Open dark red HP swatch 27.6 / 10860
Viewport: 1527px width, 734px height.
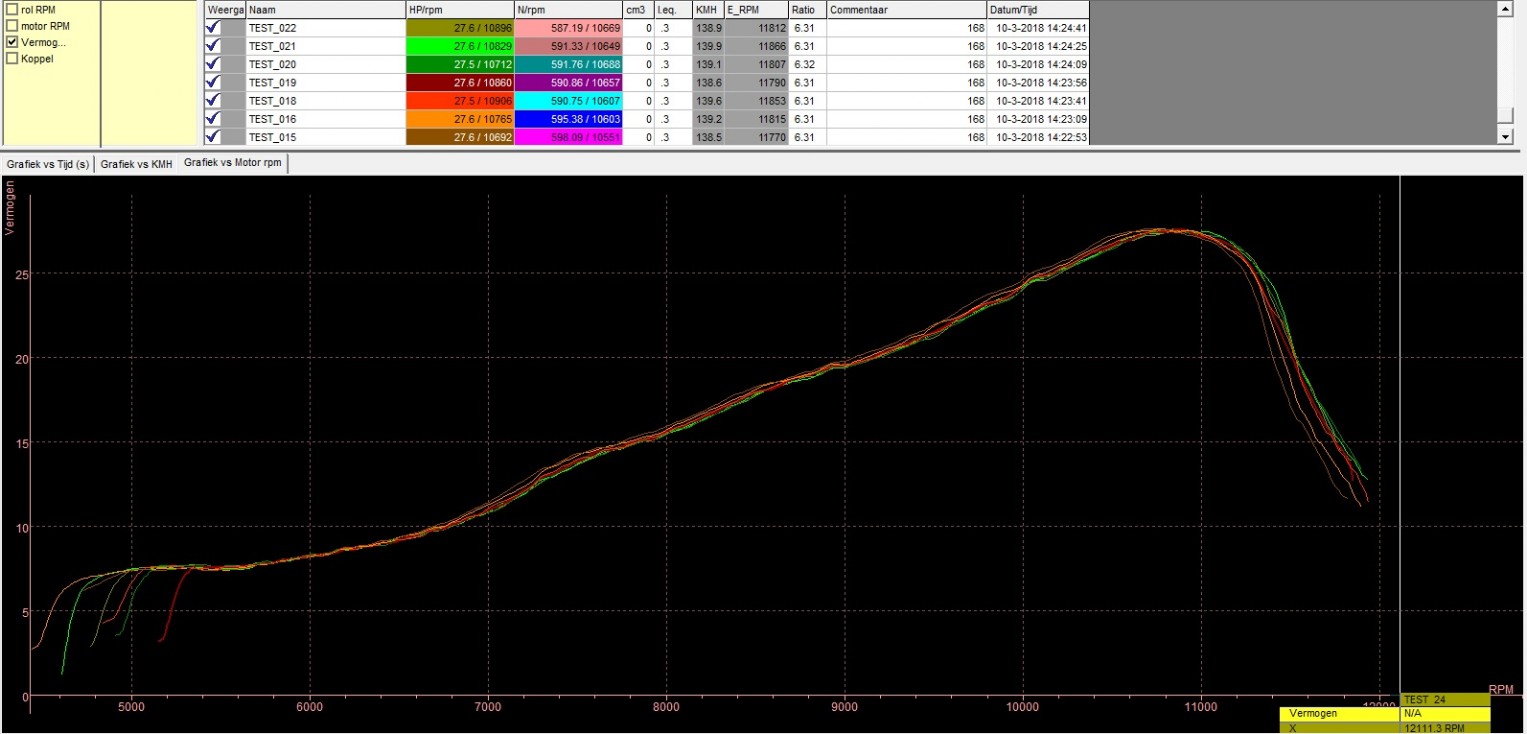click(x=460, y=82)
